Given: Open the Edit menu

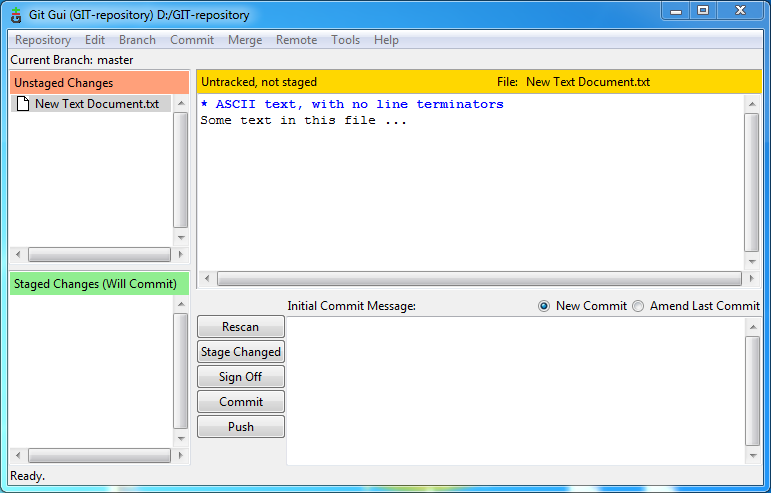Looking at the screenshot, I should click(95, 40).
